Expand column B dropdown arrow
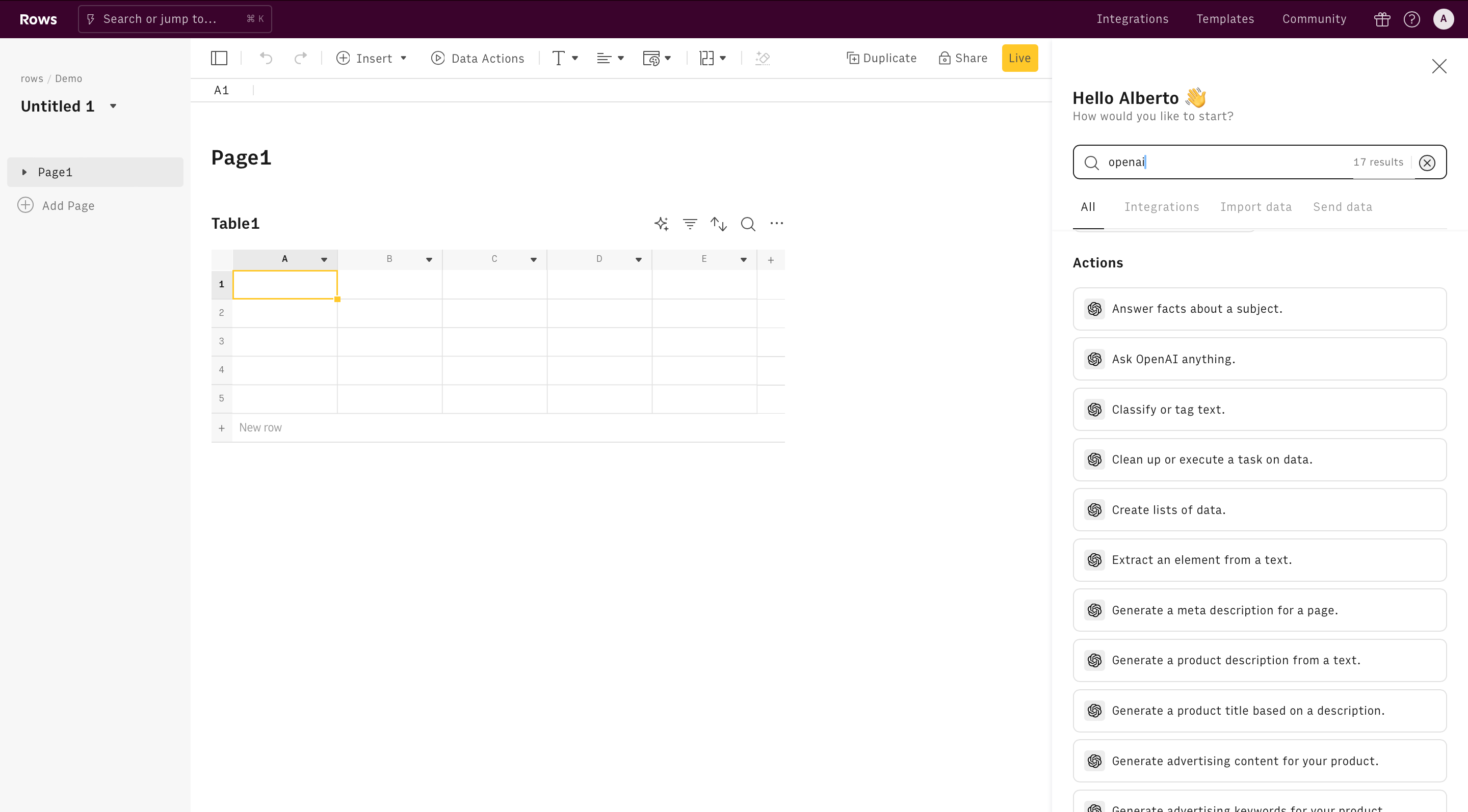1468x812 pixels. 429,259
